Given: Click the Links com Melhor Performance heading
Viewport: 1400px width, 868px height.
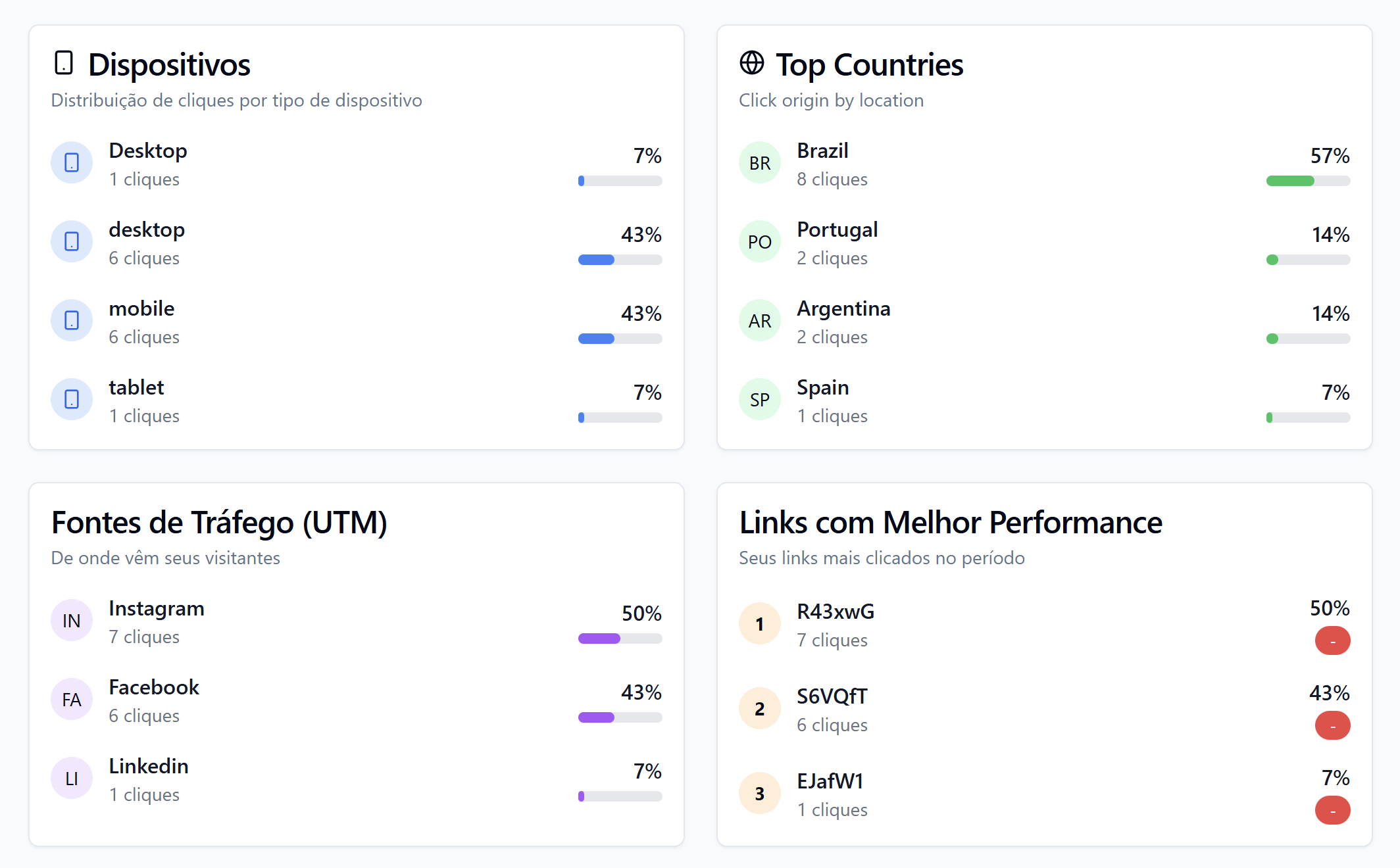Looking at the screenshot, I should (951, 523).
